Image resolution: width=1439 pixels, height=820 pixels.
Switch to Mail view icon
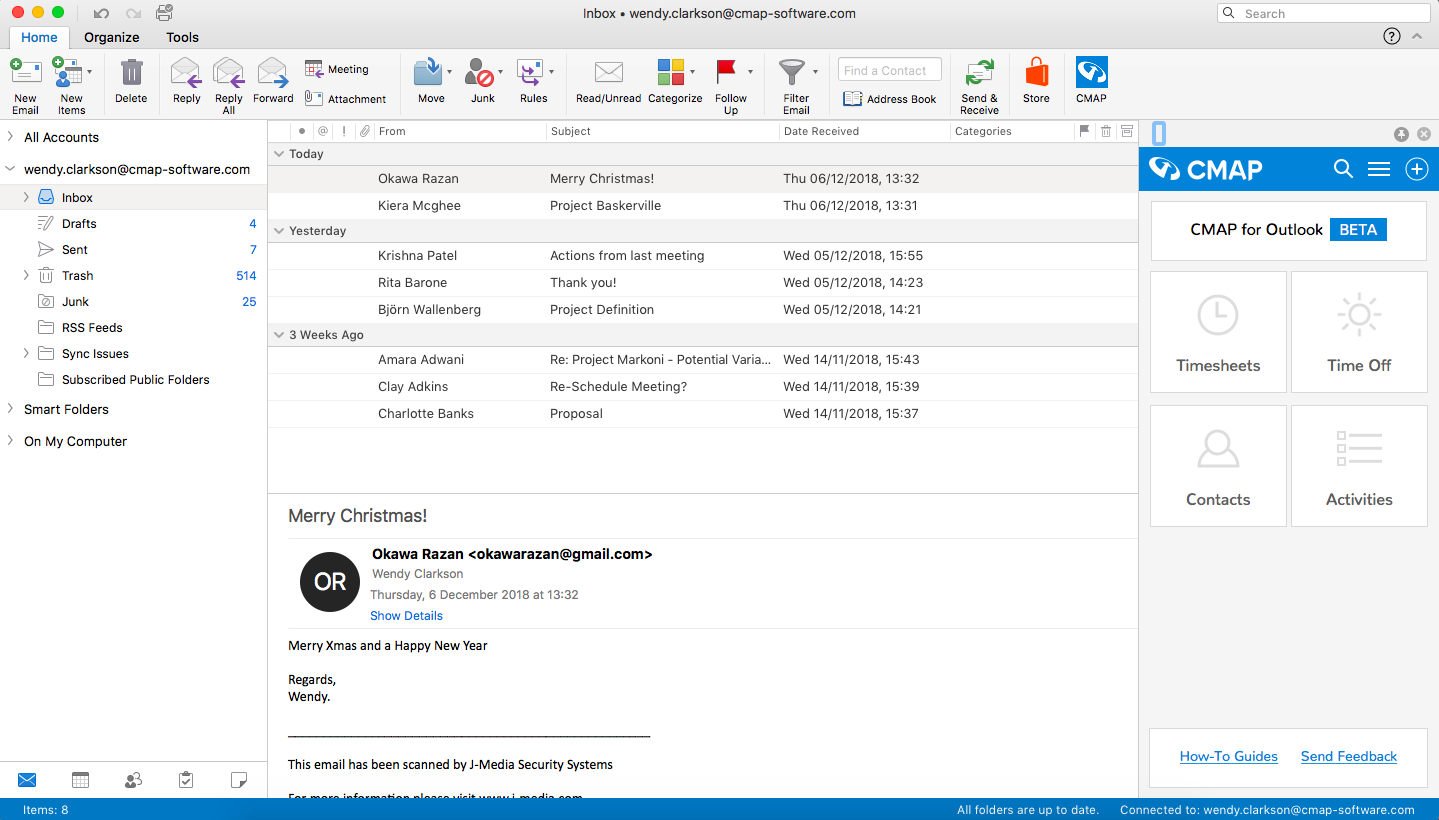27,780
